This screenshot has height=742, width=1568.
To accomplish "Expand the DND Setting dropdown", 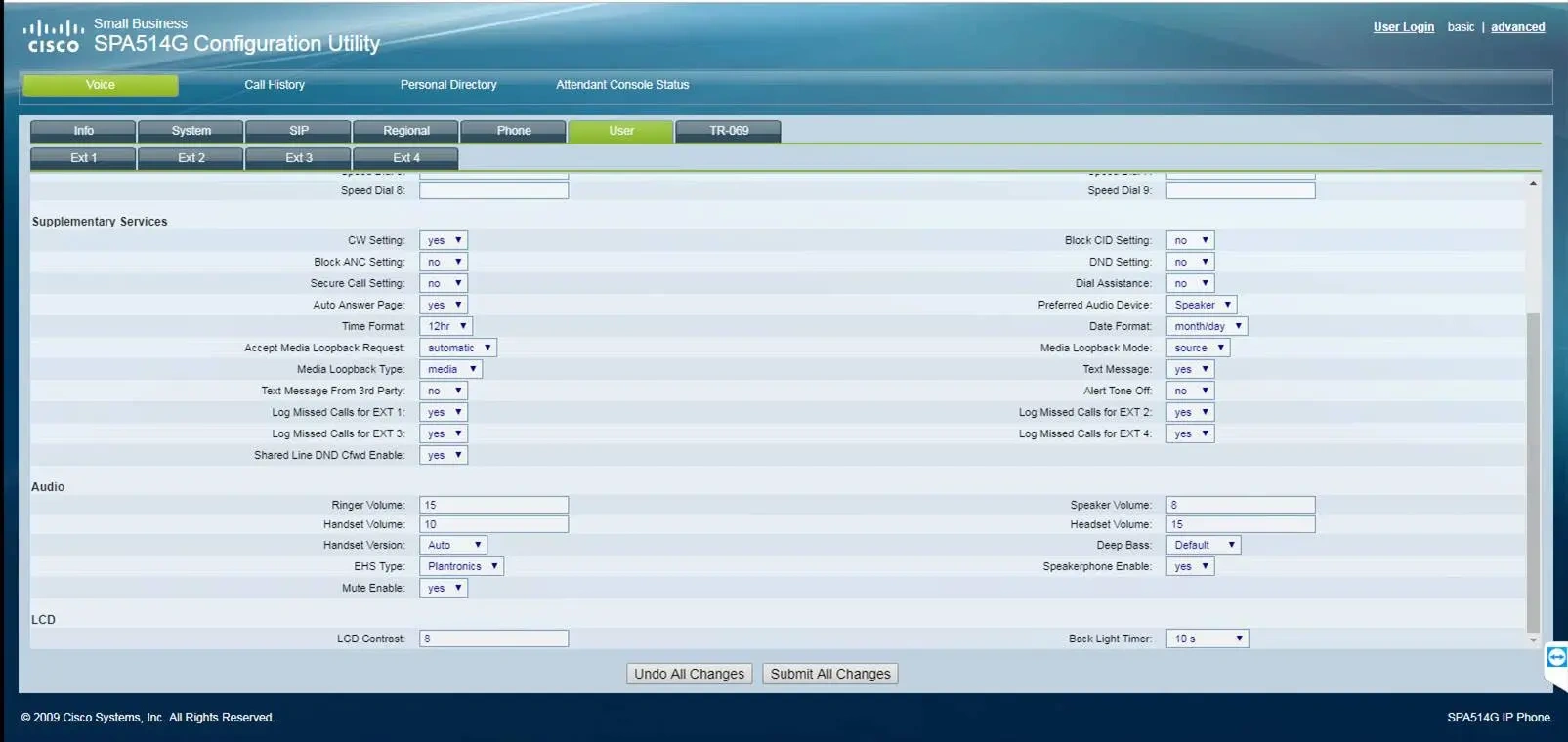I will pos(1190,262).
